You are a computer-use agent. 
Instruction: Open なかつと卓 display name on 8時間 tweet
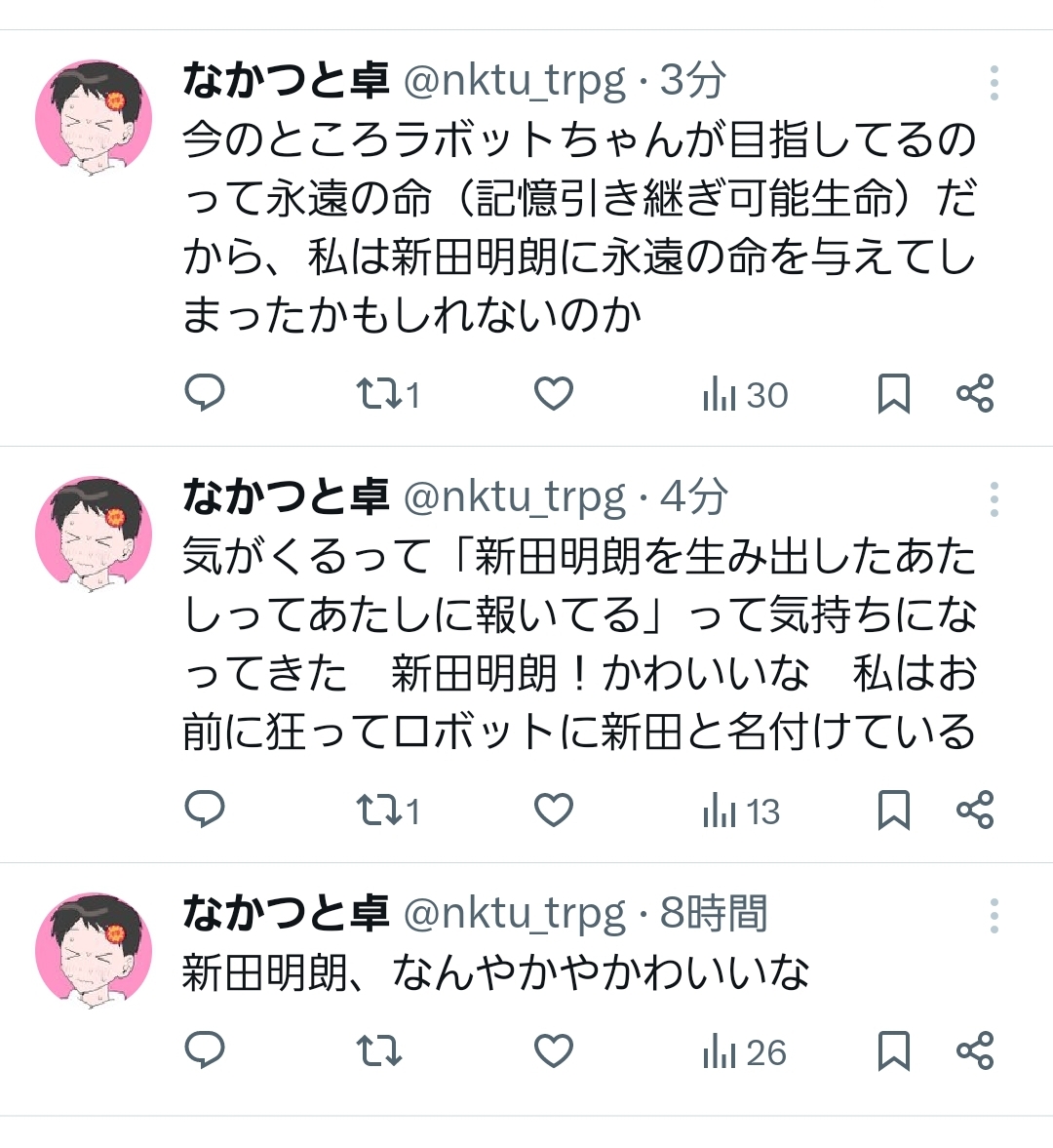286,913
